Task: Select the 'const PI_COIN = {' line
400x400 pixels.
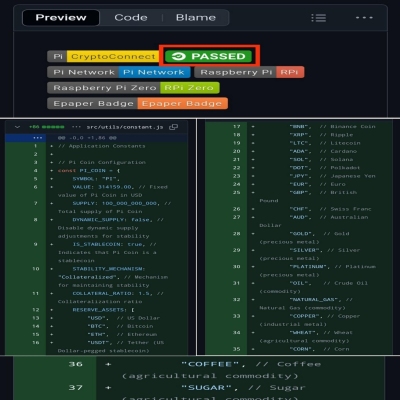Action: pyautogui.click(x=89, y=170)
